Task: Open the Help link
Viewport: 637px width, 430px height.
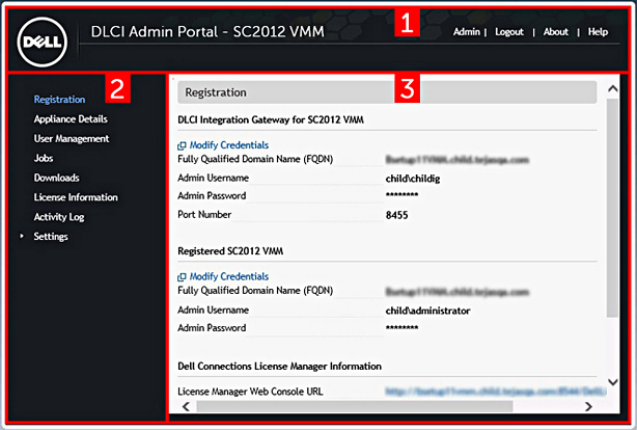Action: 598,32
